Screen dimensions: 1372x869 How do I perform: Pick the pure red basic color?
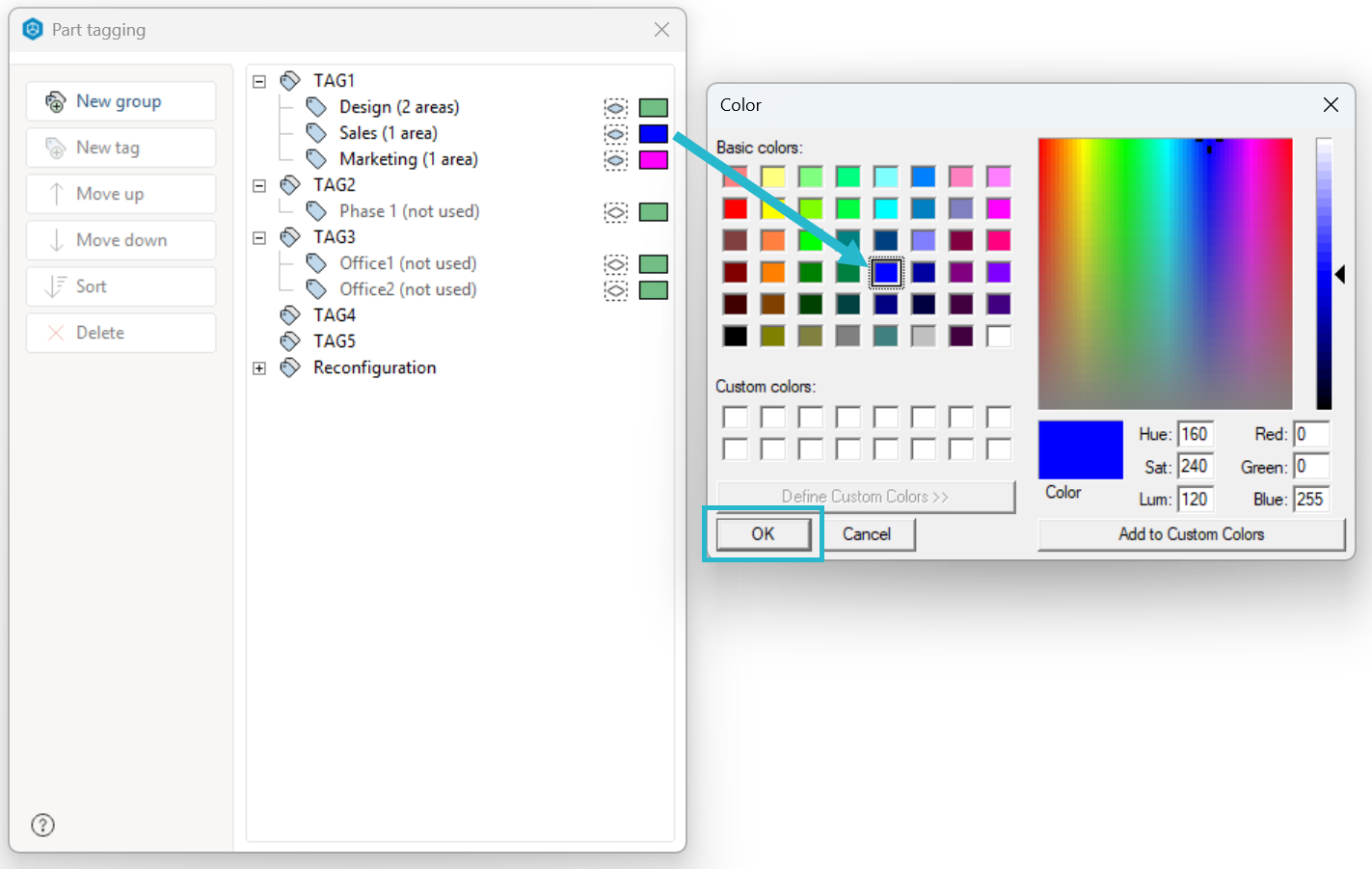[736, 208]
